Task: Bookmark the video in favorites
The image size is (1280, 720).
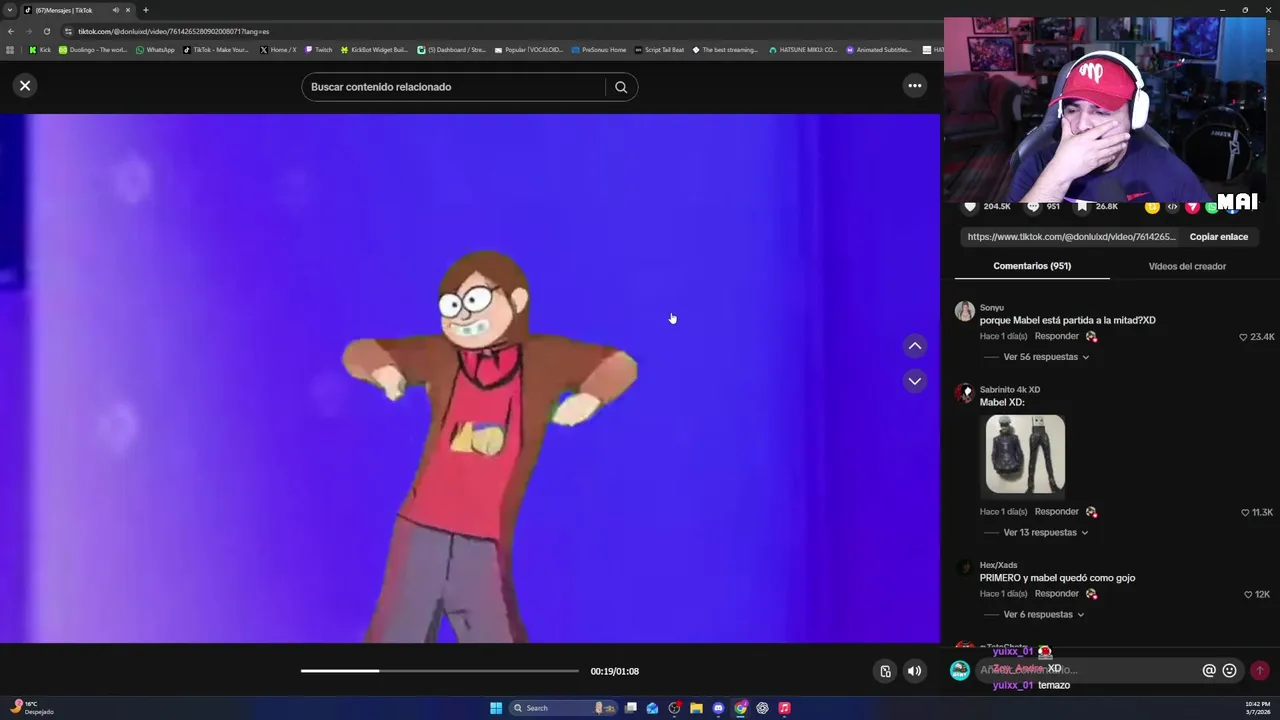Action: tap(1081, 207)
